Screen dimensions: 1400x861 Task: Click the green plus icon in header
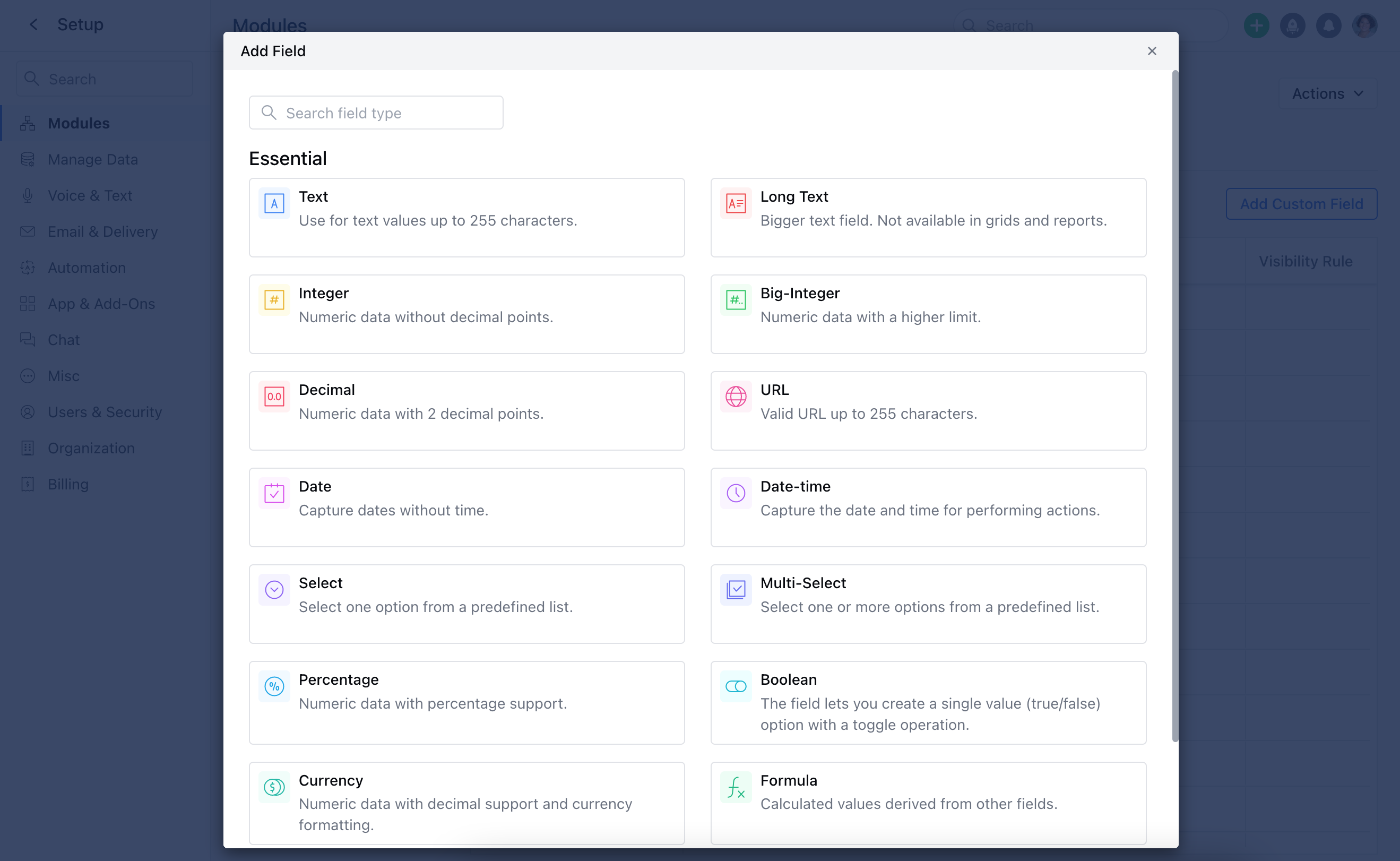[1256, 25]
